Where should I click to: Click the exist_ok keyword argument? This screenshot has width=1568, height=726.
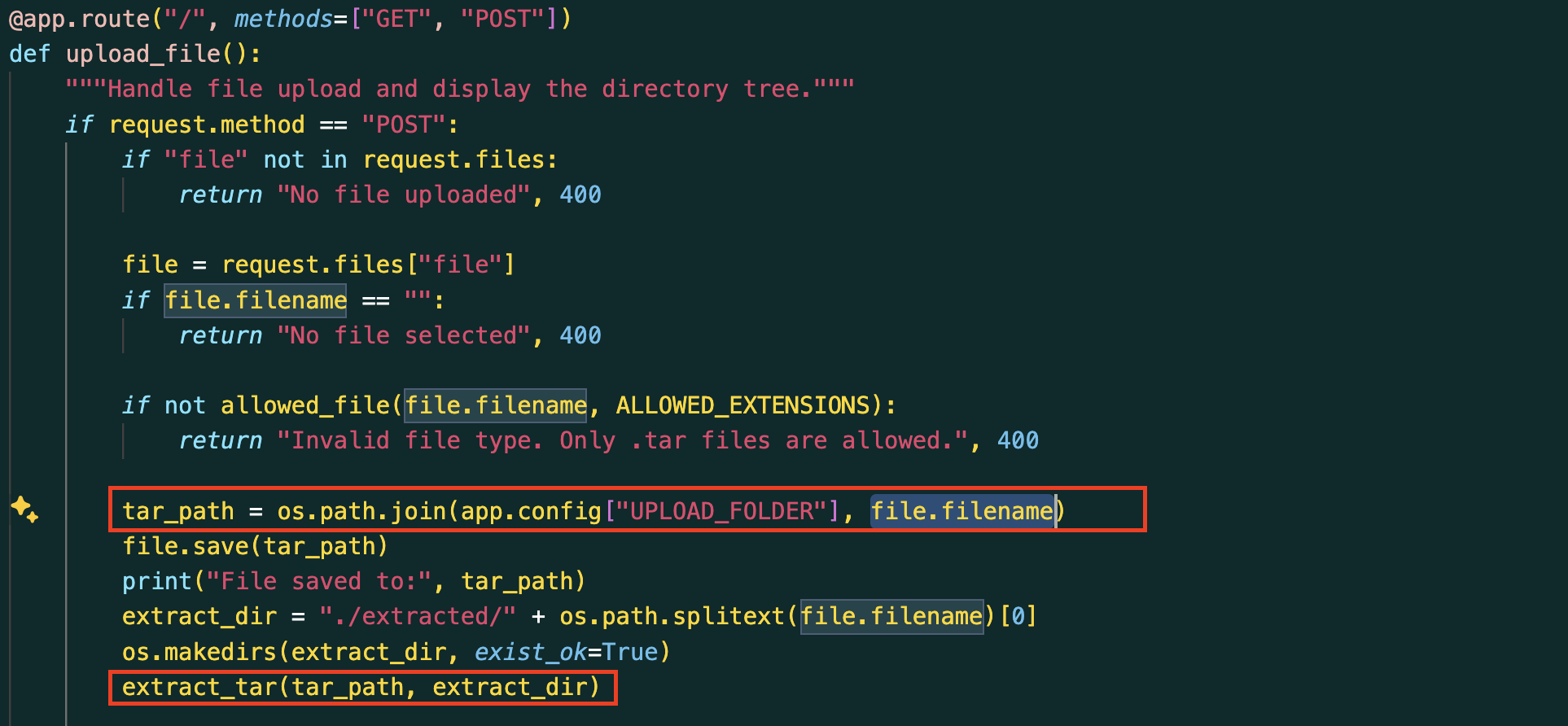pos(531,652)
